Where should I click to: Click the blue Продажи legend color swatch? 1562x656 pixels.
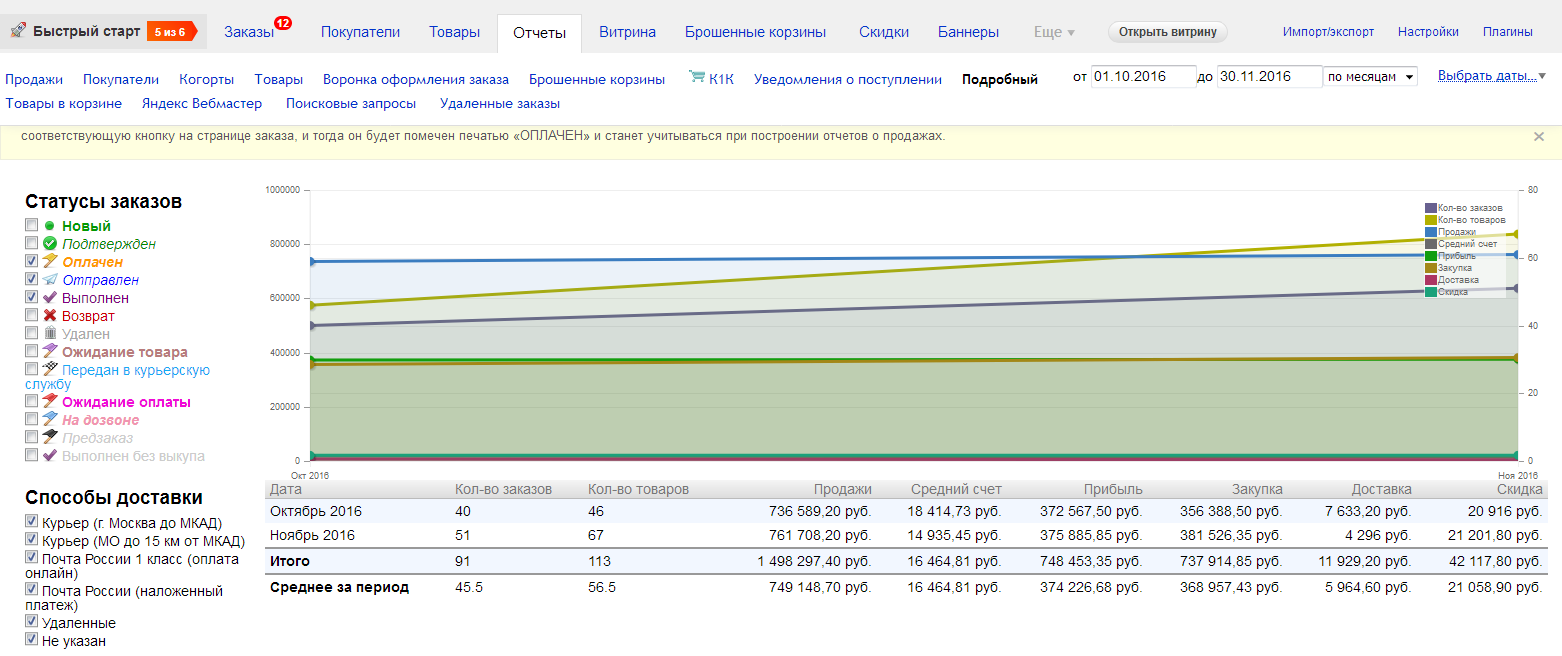click(x=1431, y=232)
